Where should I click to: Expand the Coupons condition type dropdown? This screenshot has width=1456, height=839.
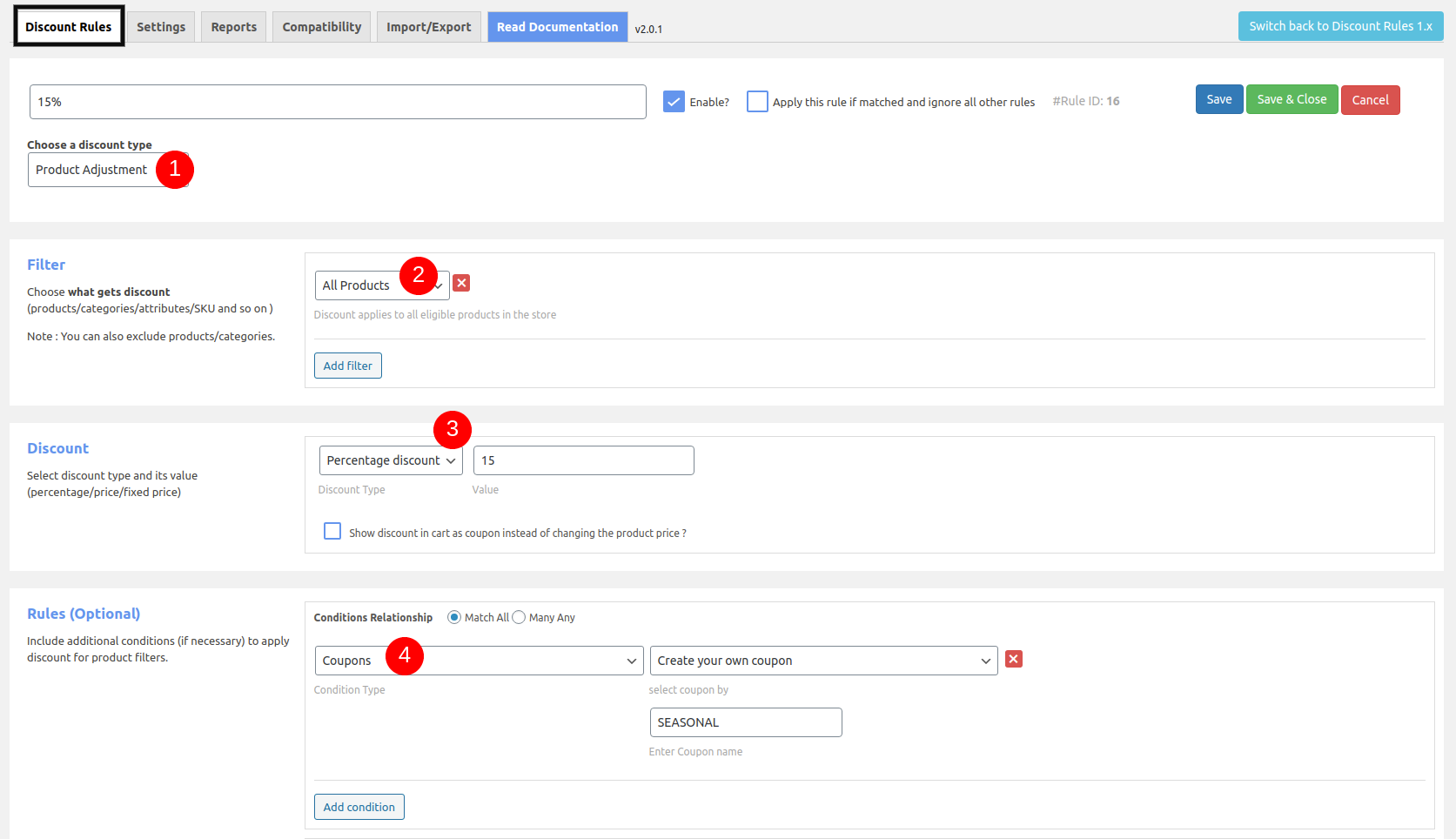point(479,661)
